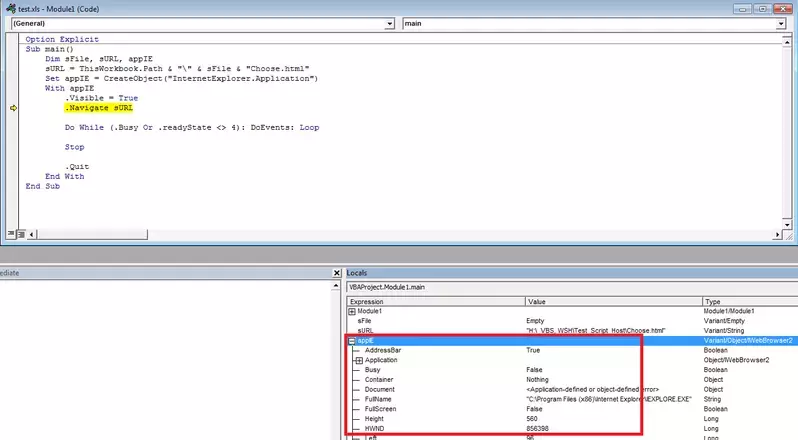Click the .Quit line in code
Viewport: 798px width, 440px height.
pyautogui.click(x=77, y=167)
